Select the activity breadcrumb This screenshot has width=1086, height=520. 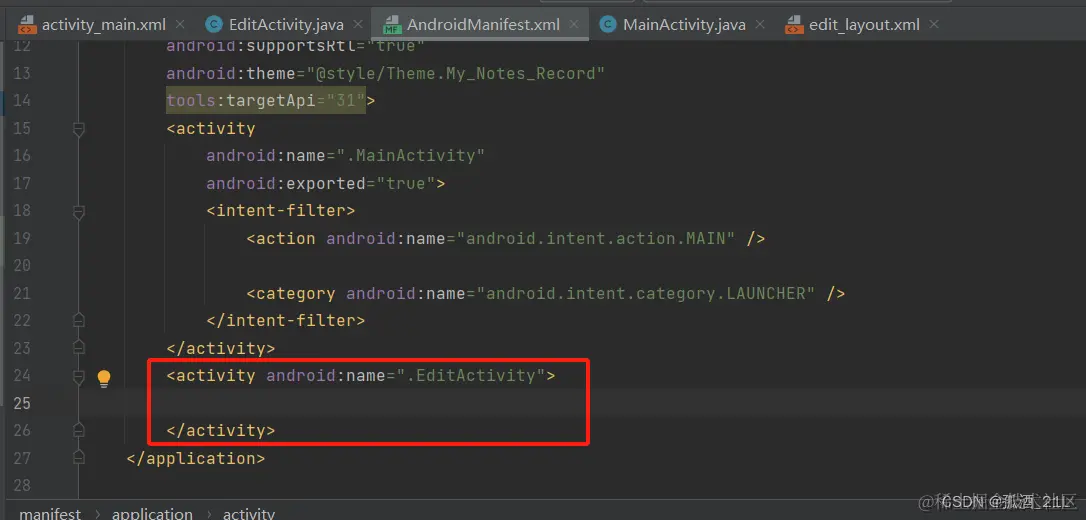tap(249, 514)
